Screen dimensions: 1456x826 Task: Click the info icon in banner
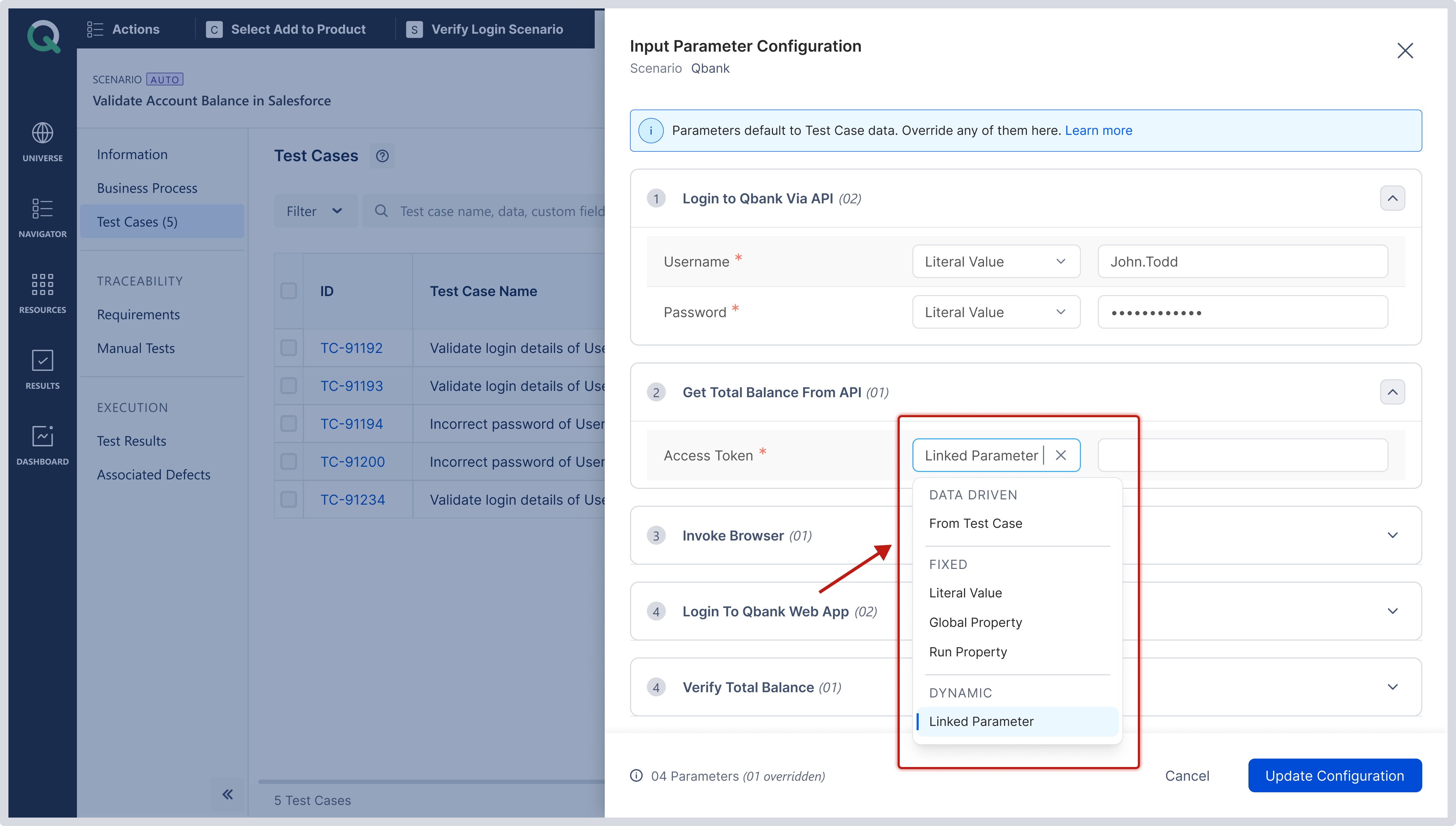(x=651, y=131)
